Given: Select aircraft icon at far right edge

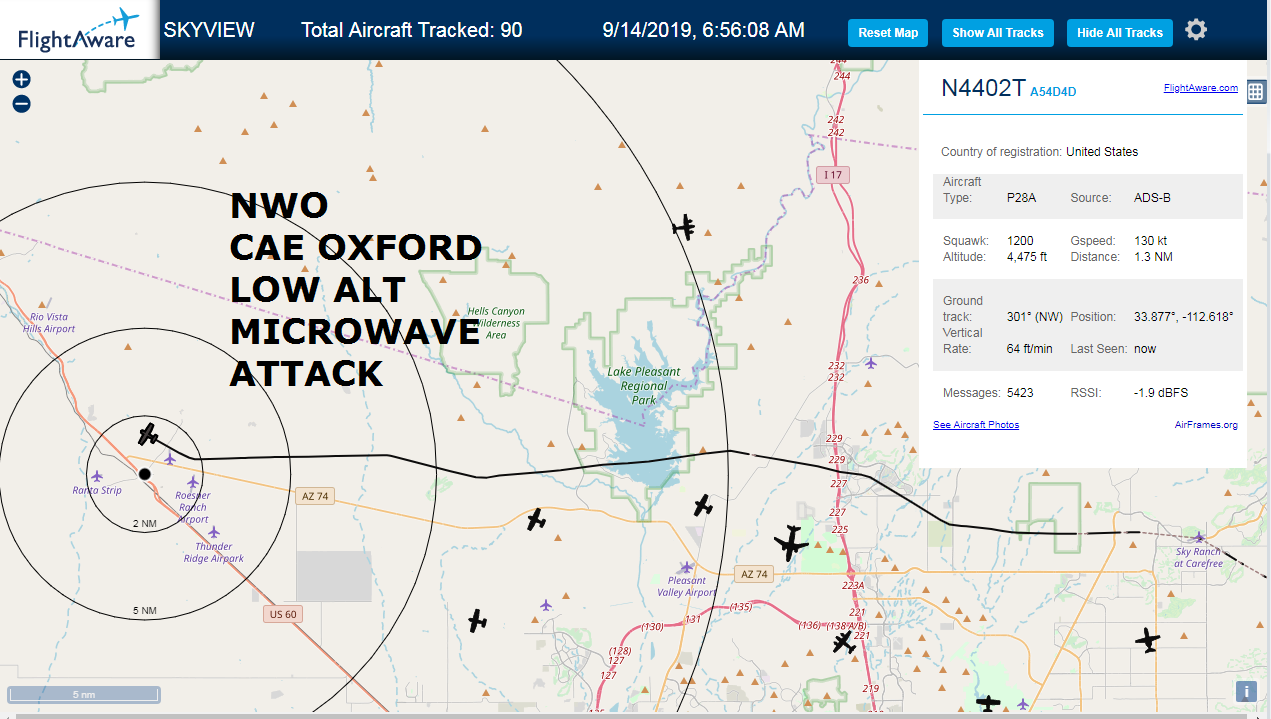Looking at the screenshot, I should point(1148,639).
